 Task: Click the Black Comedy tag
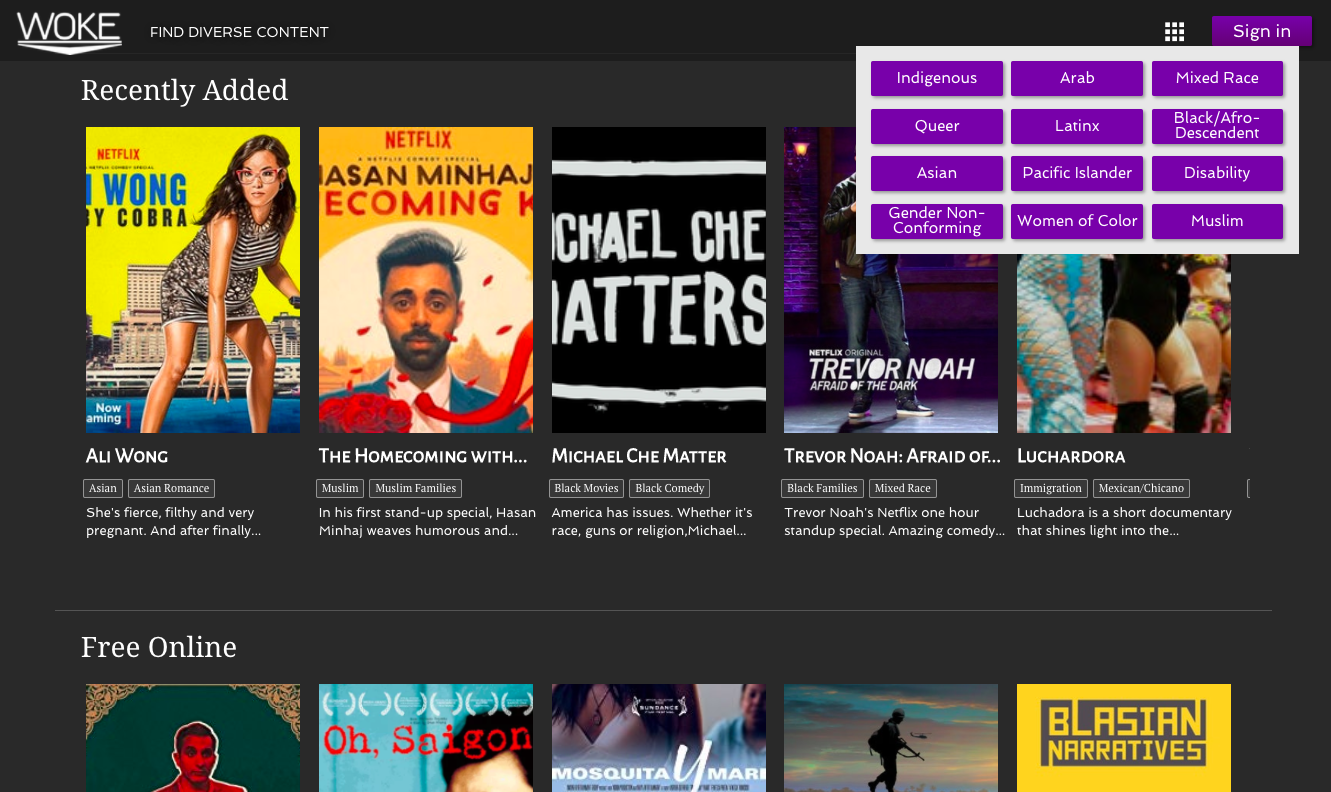tap(670, 489)
